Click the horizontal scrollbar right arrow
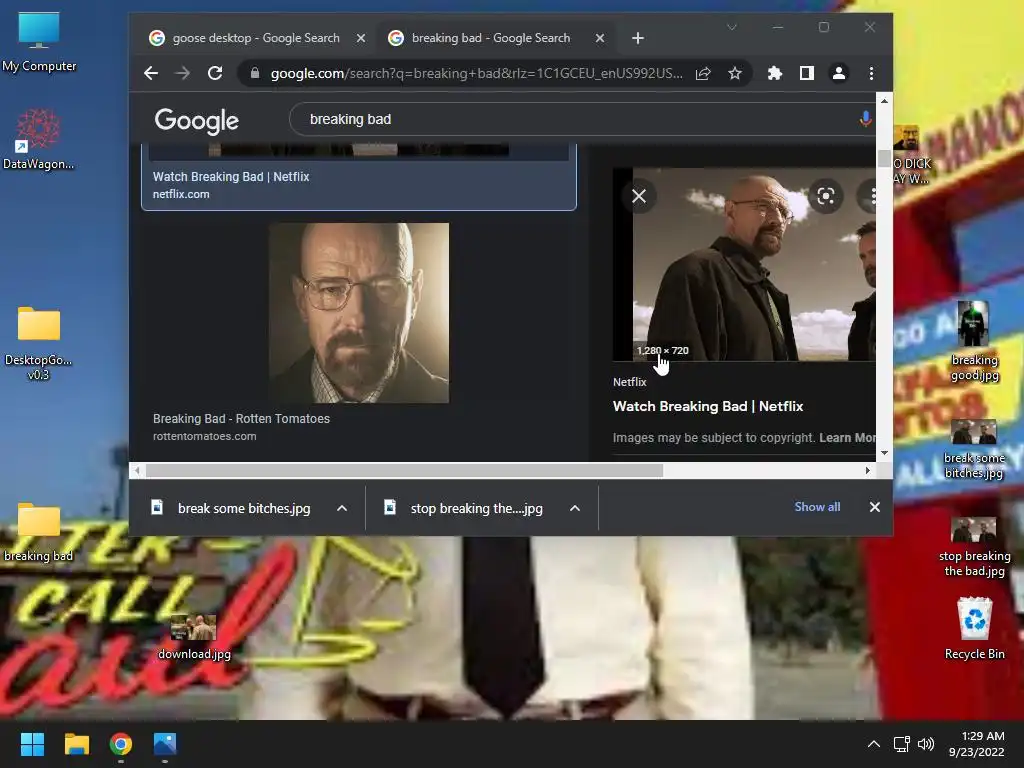The image size is (1024, 768). tap(868, 471)
